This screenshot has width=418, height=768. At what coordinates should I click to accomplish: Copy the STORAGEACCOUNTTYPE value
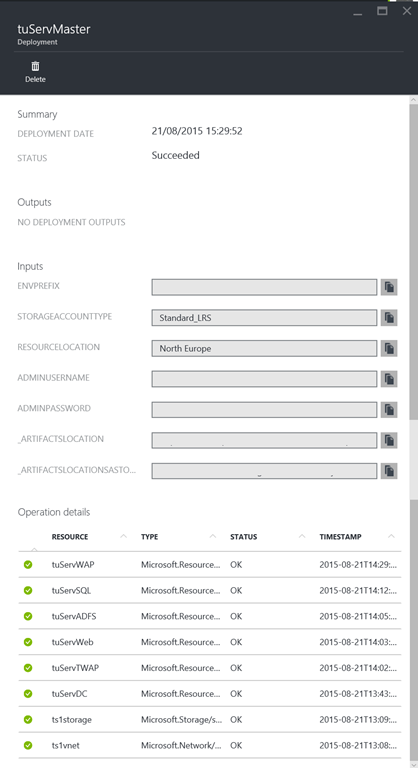click(x=389, y=318)
